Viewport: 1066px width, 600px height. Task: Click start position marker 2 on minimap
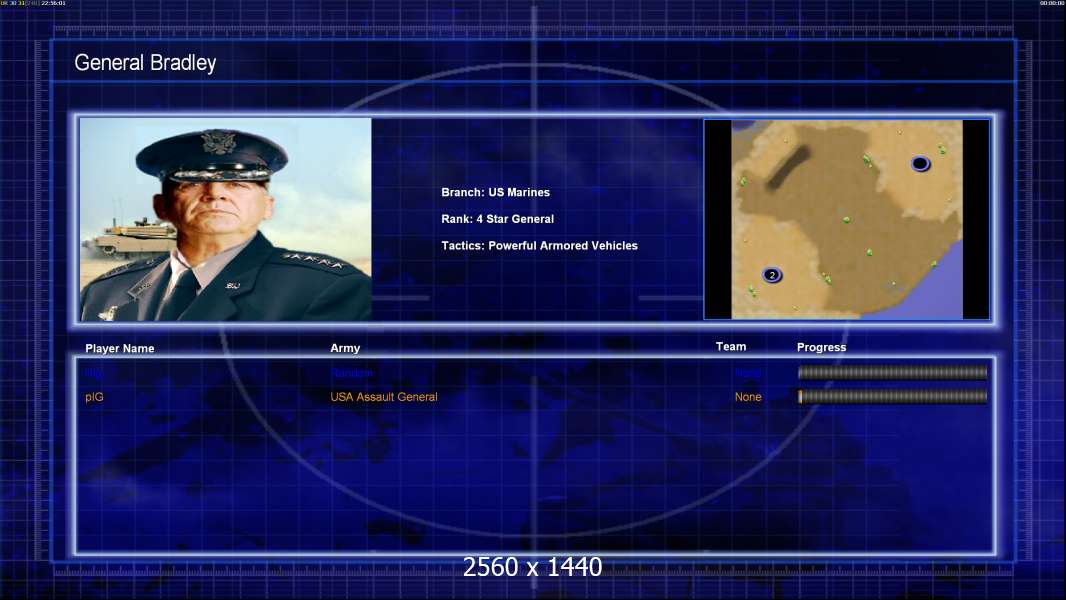click(772, 275)
